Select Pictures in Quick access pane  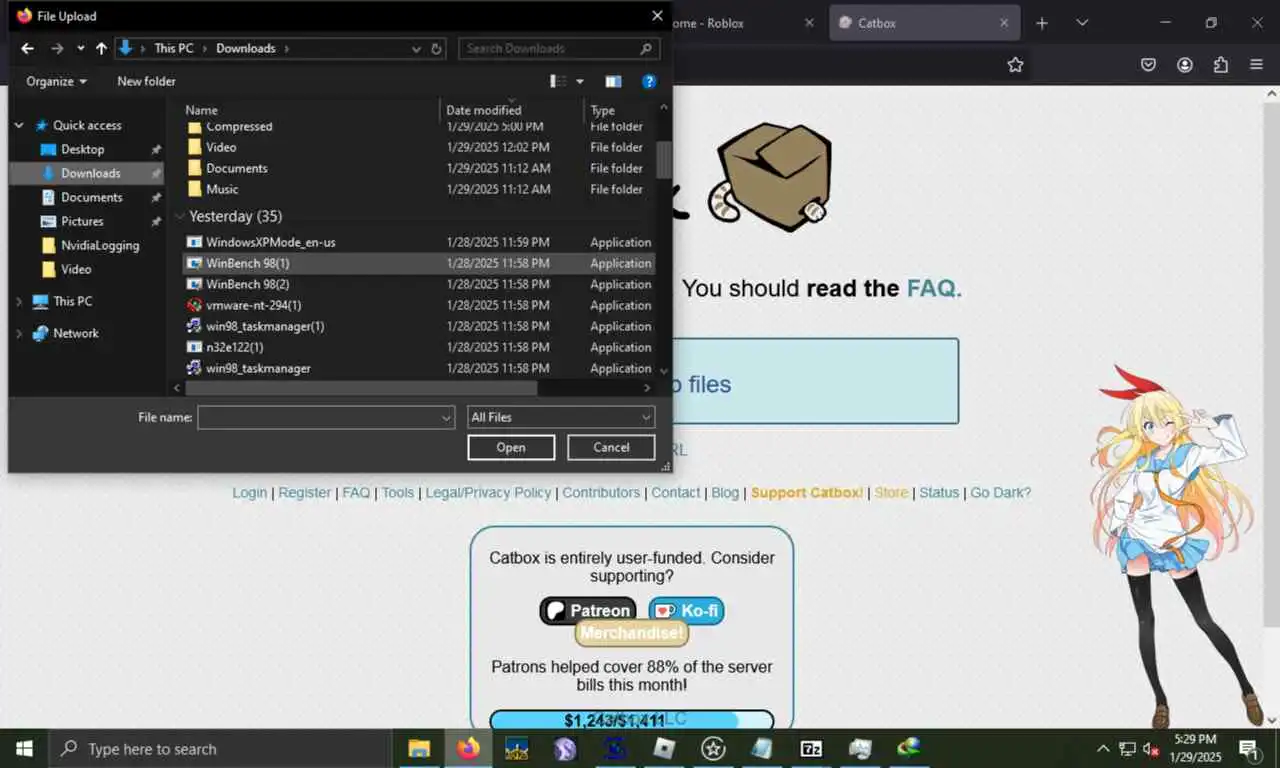[82, 221]
